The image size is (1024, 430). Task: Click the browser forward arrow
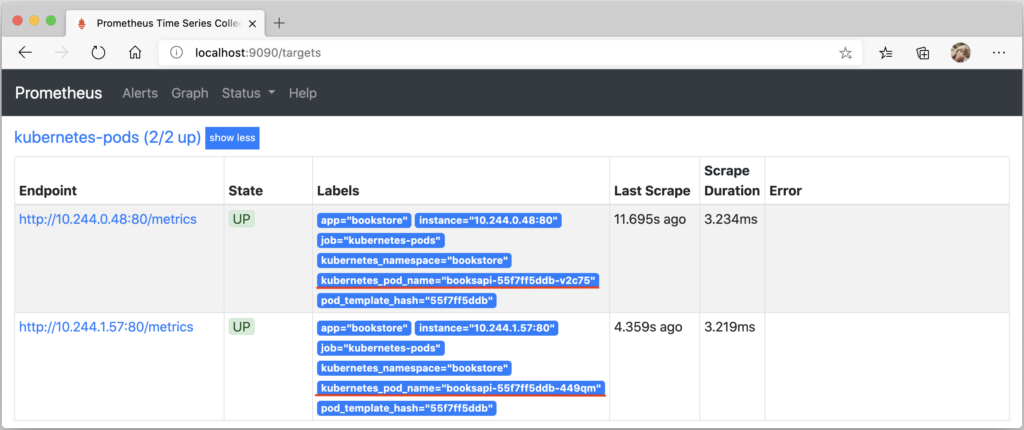(x=62, y=53)
